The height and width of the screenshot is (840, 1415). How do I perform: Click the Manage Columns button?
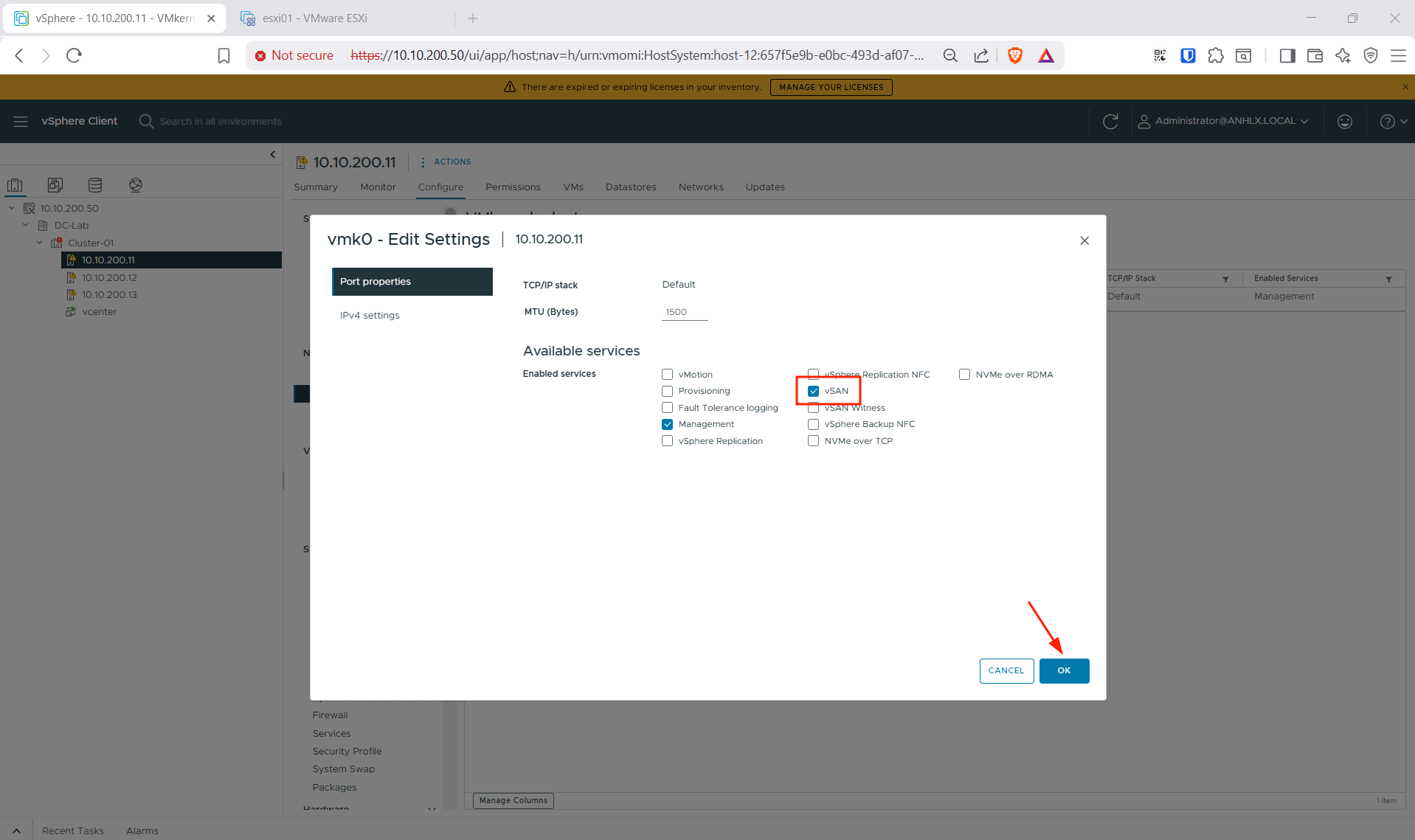513,800
